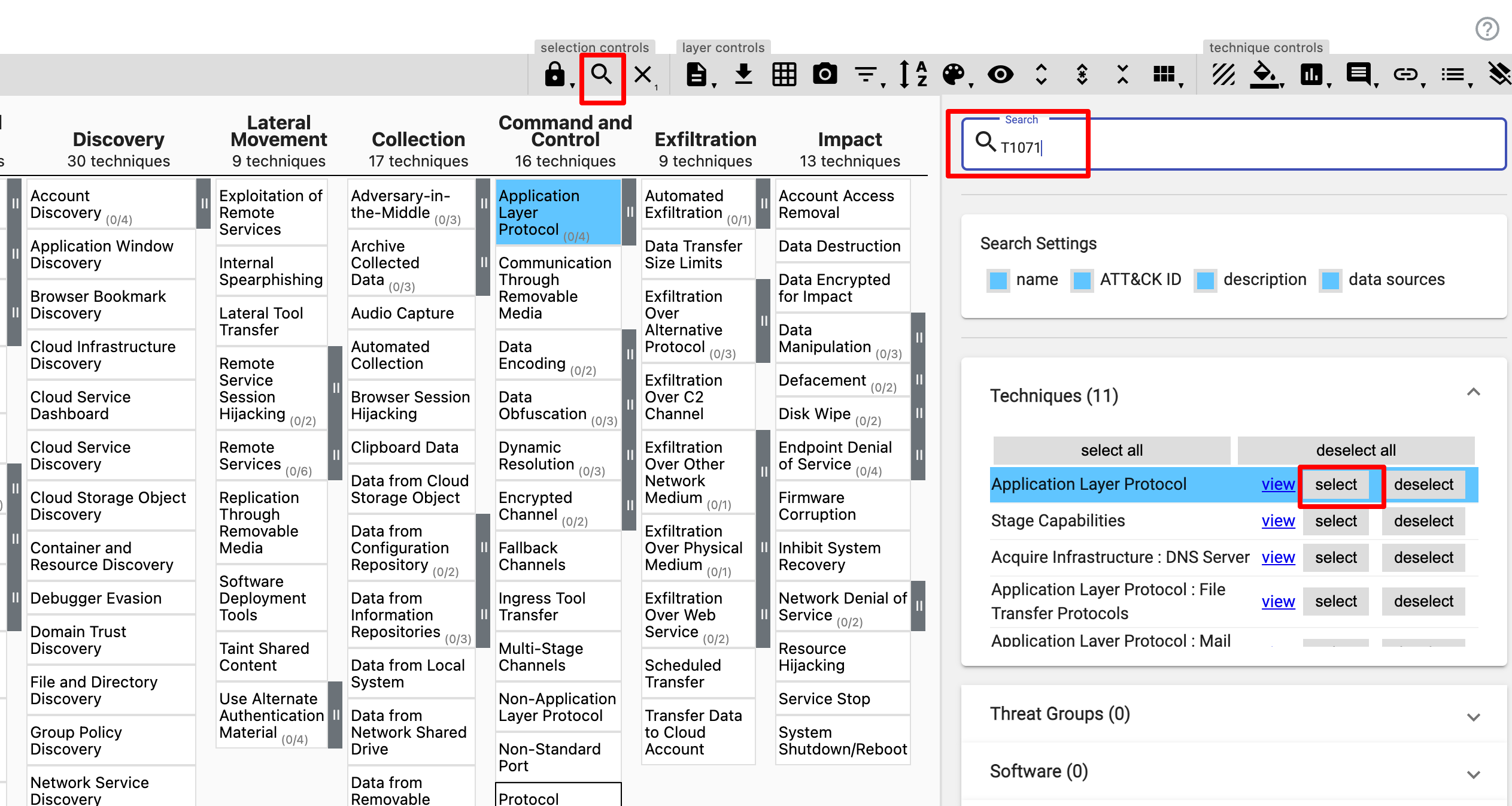Expand the Threat Groups (0) section
Viewport: 1512px width, 806px height.
click(1473, 716)
